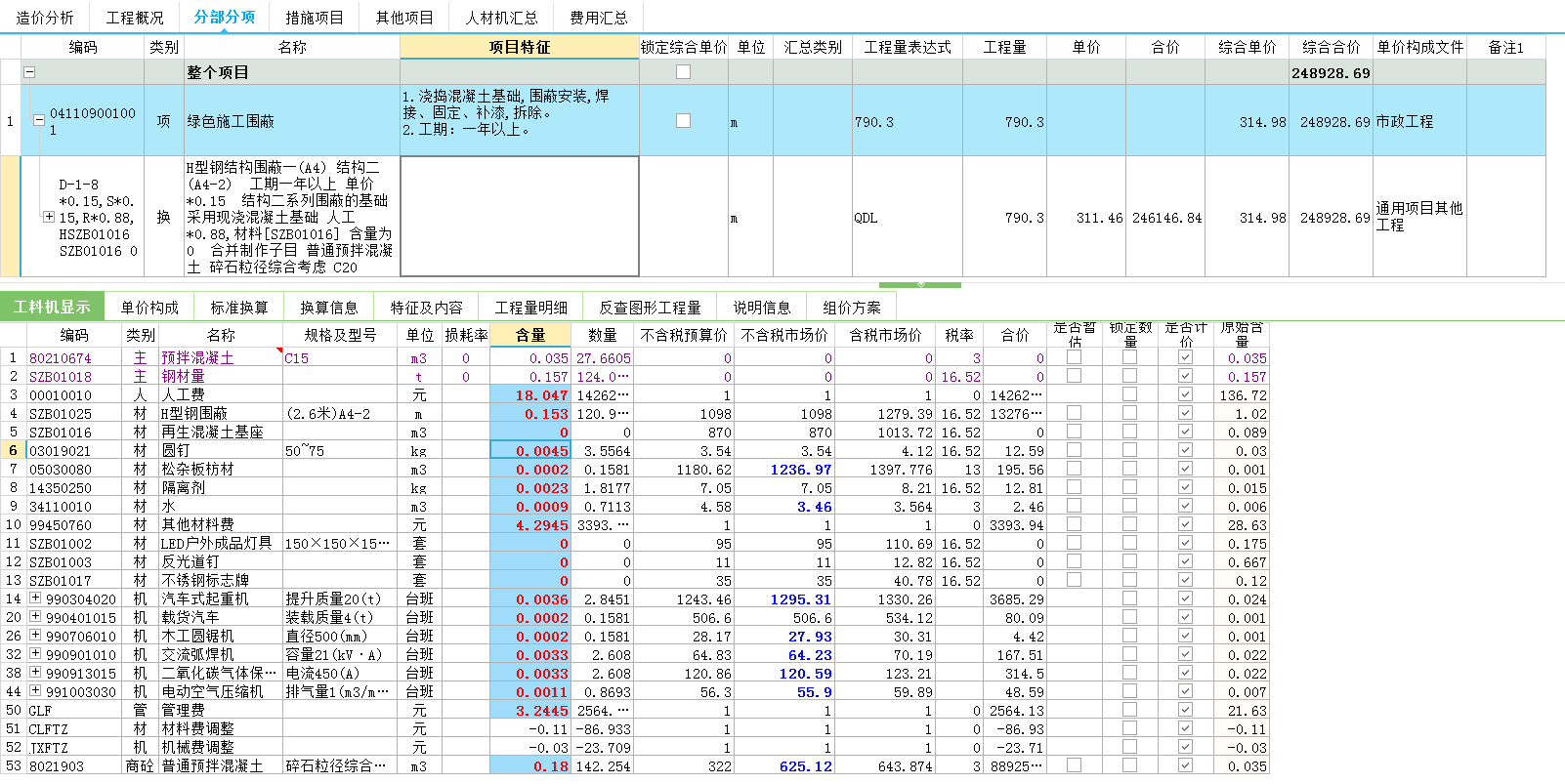Viewport: 1565px width, 784px height.
Task: Expand machine row 990706010 木工圆锯机
Action: 35,636
